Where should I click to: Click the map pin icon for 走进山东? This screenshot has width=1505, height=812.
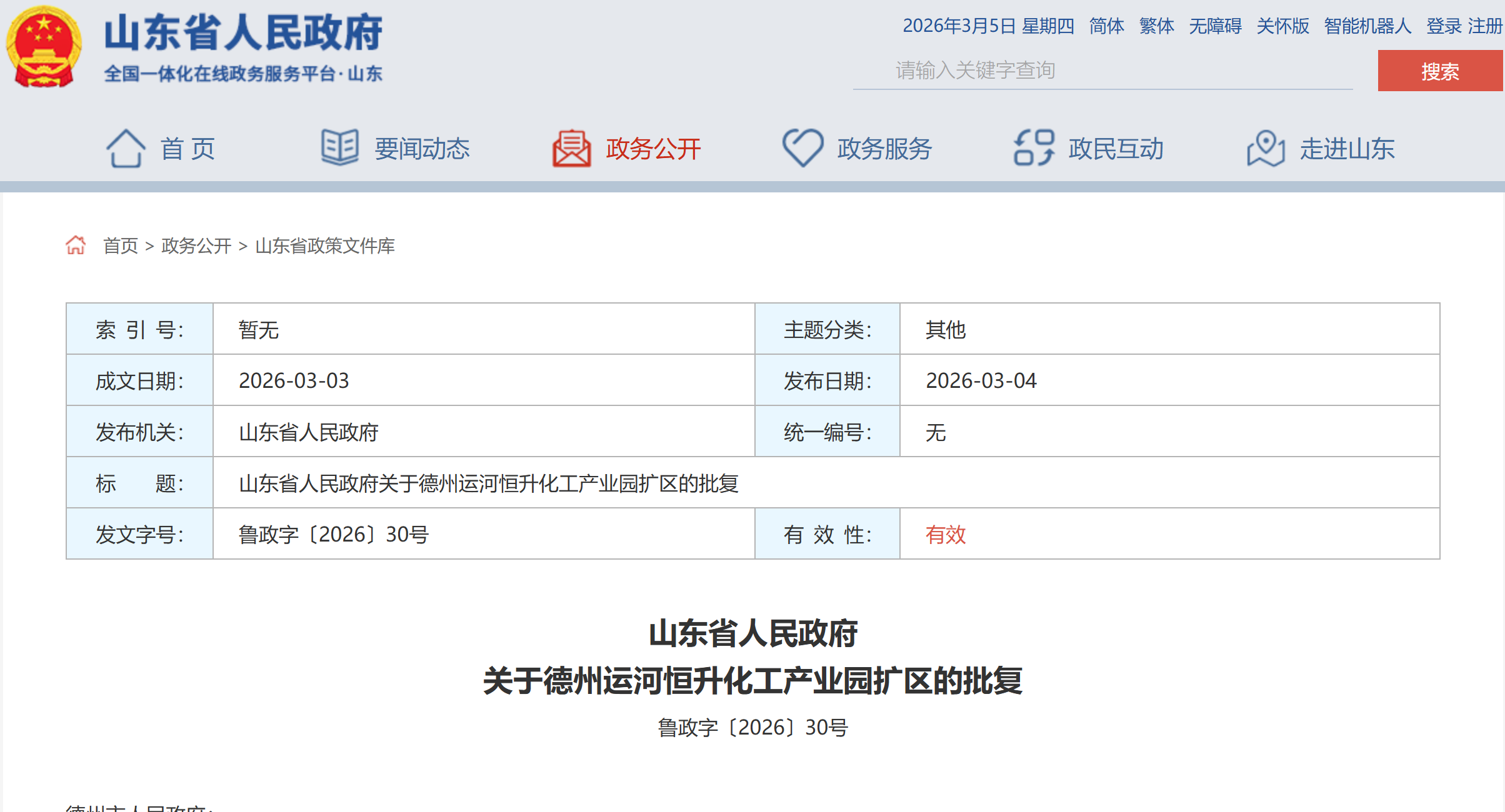(x=1266, y=149)
